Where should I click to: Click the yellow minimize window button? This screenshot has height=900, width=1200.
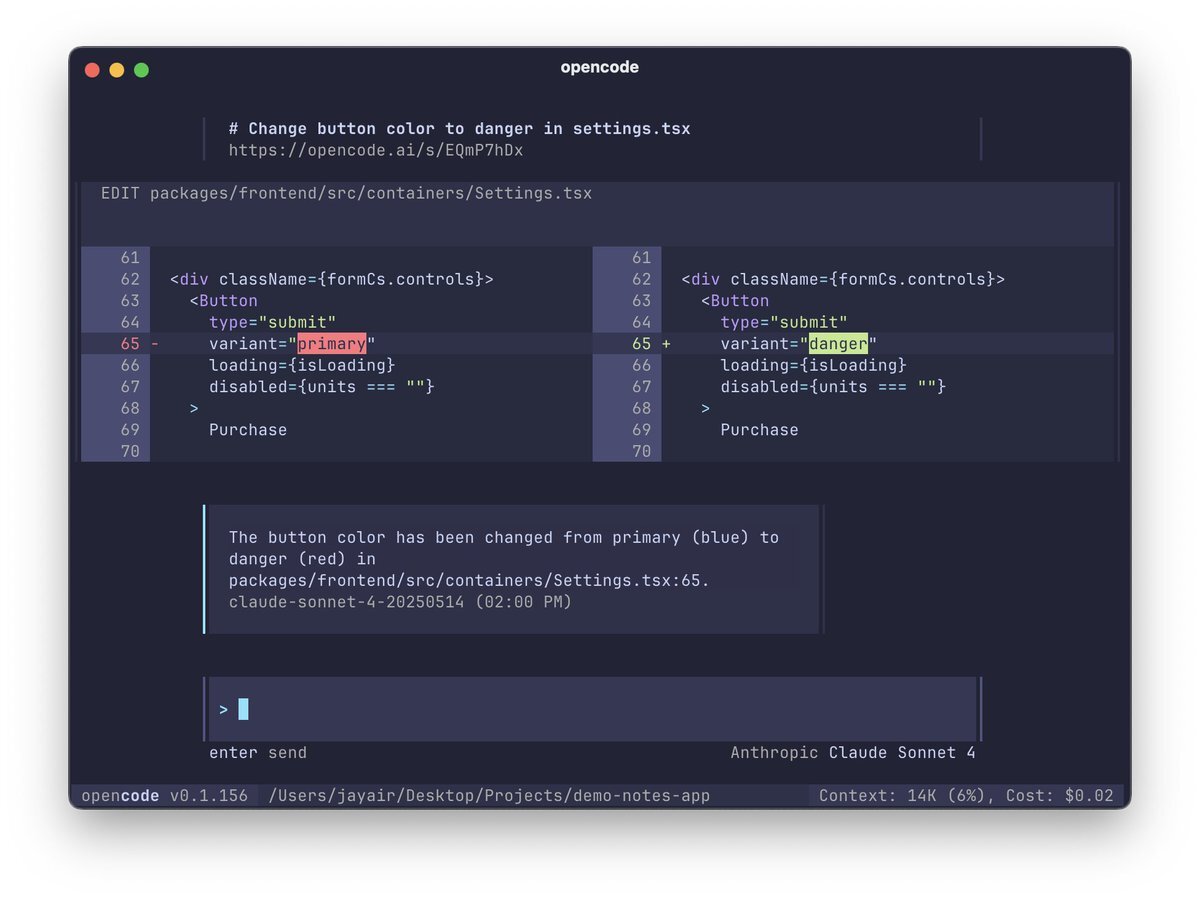[117, 70]
